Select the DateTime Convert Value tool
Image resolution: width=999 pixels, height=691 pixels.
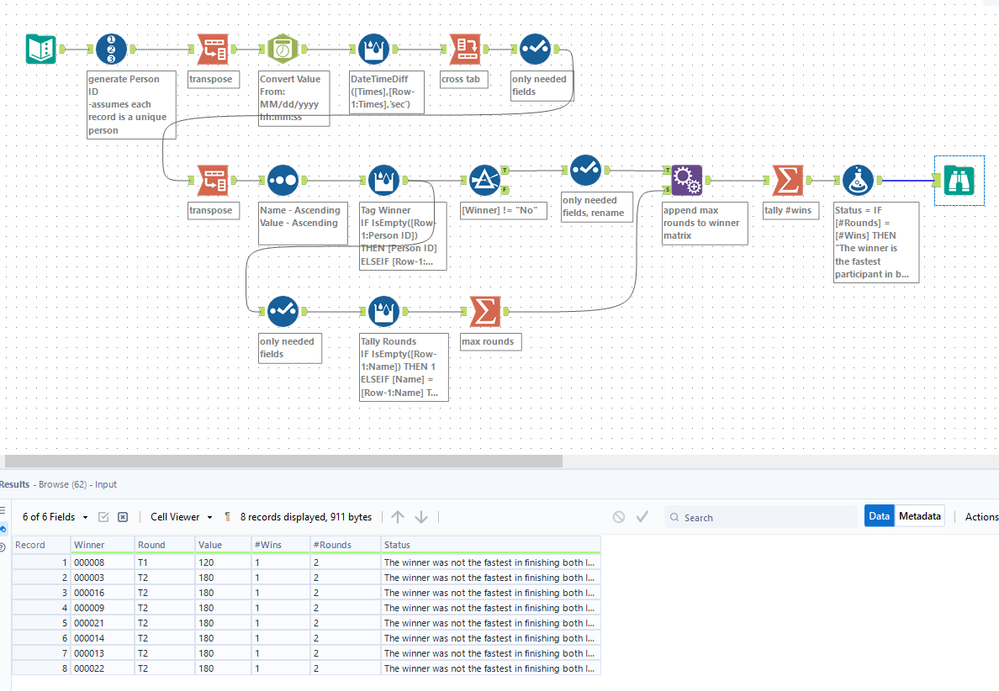pyautogui.click(x=283, y=49)
